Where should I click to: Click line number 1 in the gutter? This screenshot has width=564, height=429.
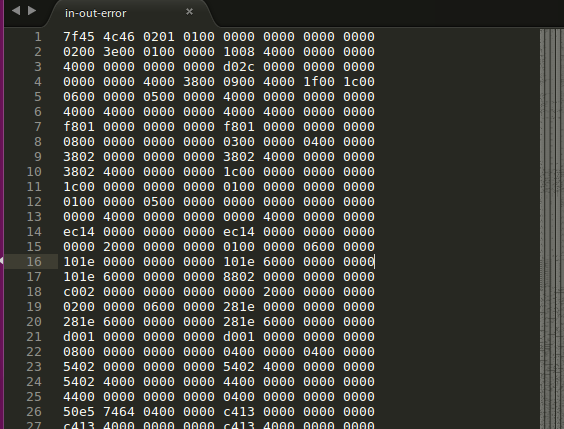pos(38,37)
